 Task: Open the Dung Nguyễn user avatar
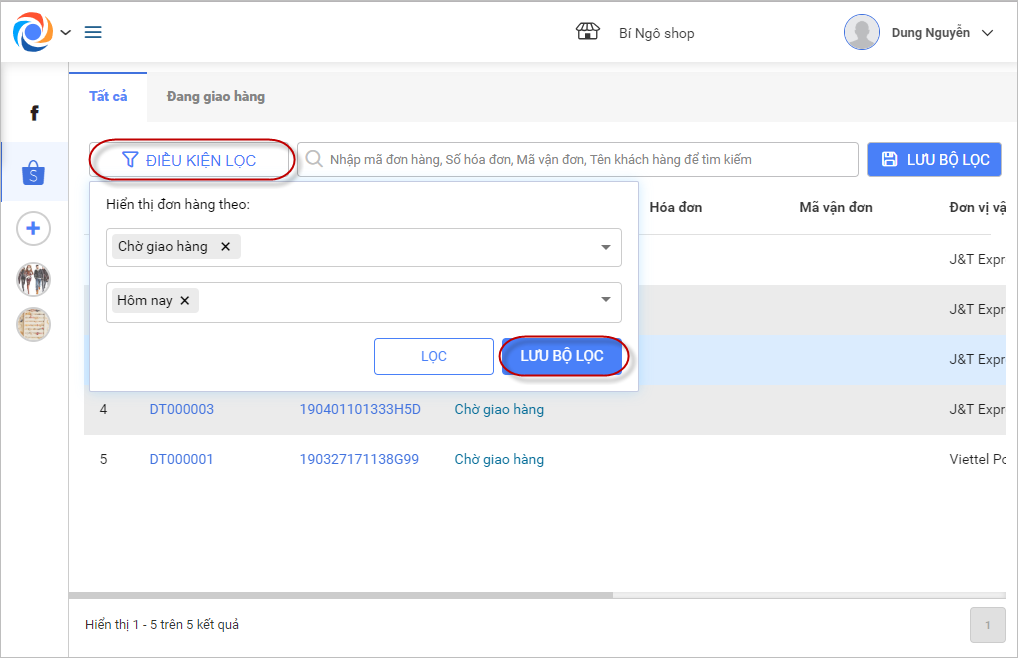pos(861,32)
